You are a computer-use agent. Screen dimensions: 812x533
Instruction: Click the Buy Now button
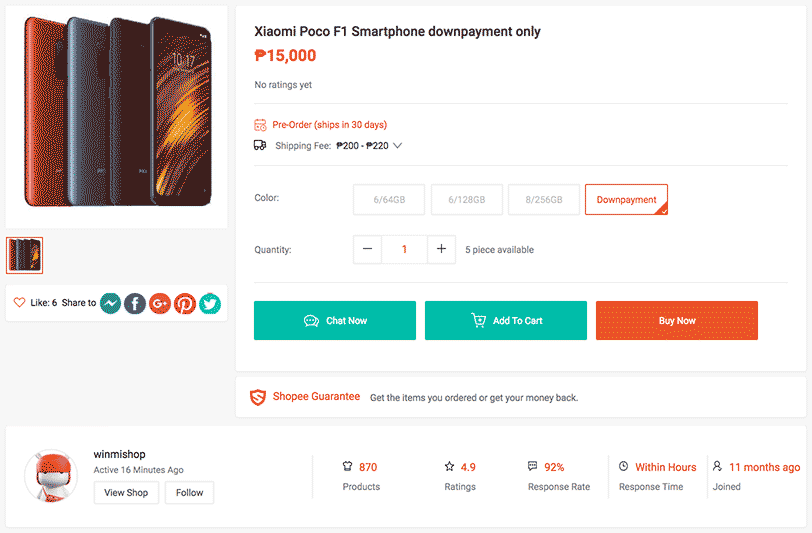click(677, 321)
